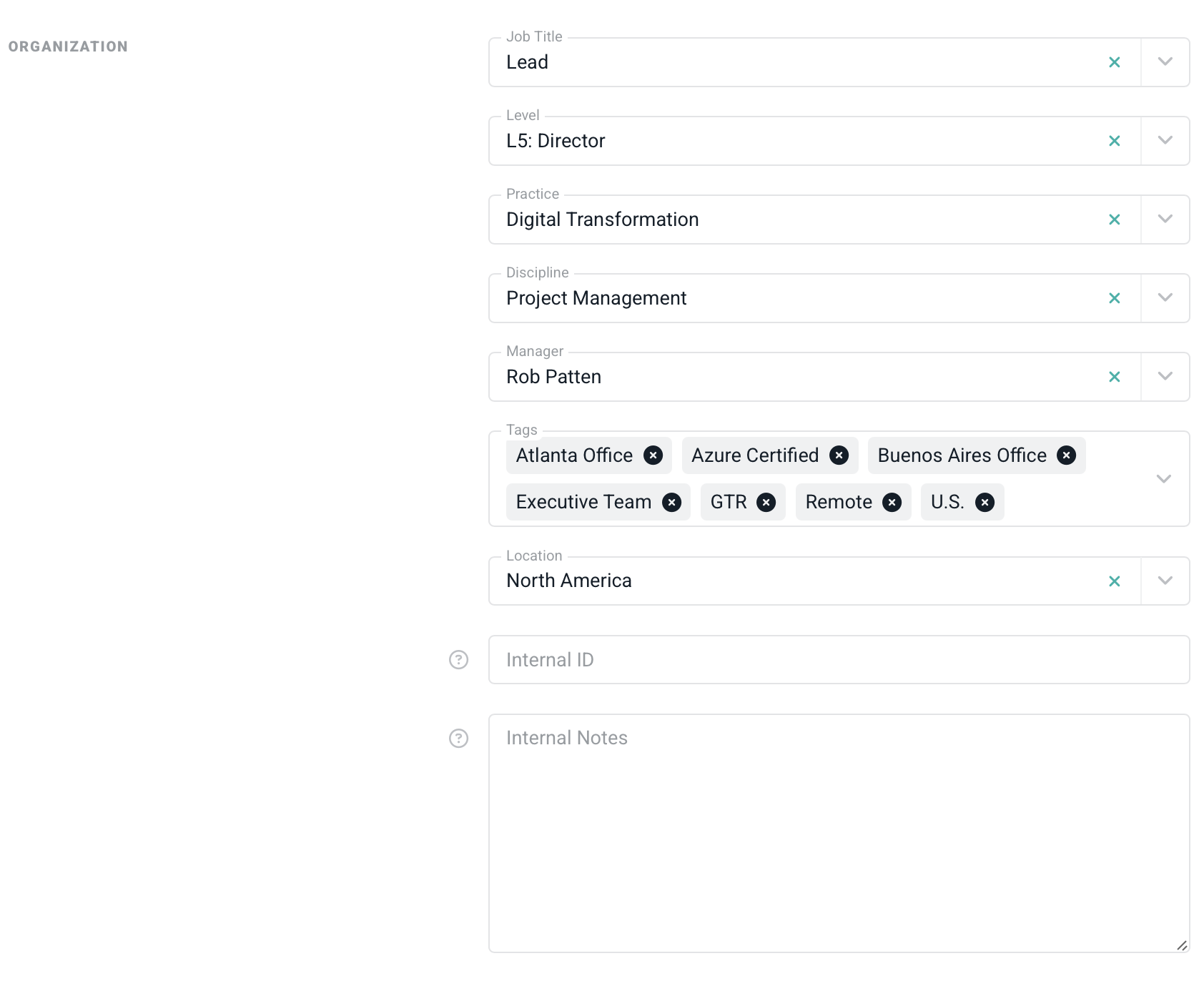Click the Internal ID input field
Screen dimensions: 1204x981
tap(838, 660)
